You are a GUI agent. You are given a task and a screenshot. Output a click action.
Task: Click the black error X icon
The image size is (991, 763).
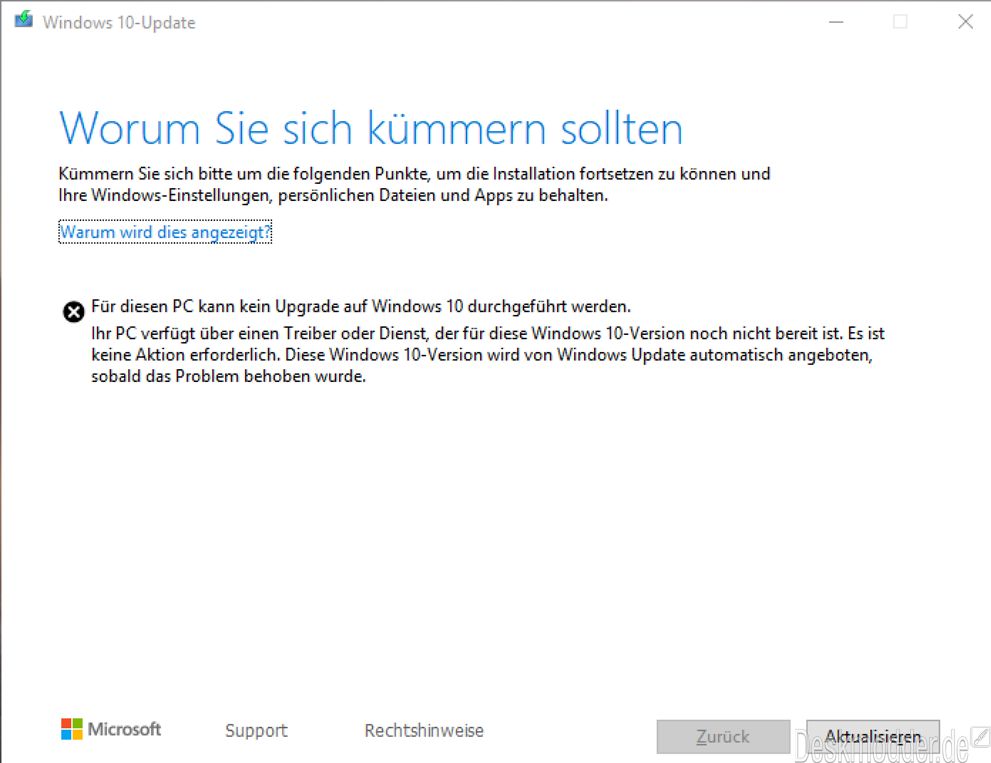(x=73, y=312)
